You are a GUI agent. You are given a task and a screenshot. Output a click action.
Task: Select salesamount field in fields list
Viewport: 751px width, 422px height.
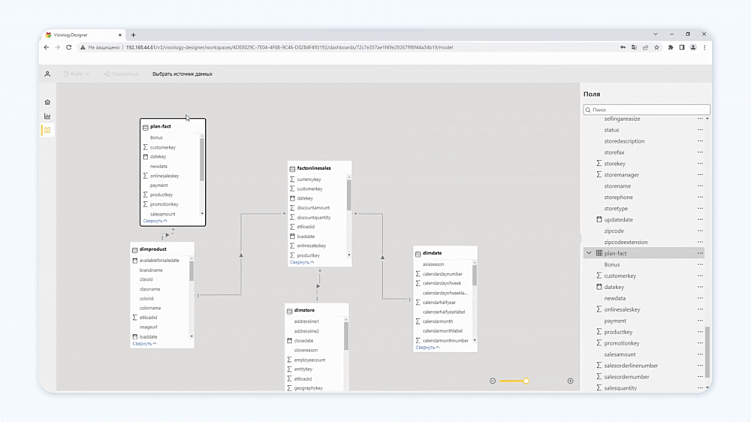pos(619,354)
